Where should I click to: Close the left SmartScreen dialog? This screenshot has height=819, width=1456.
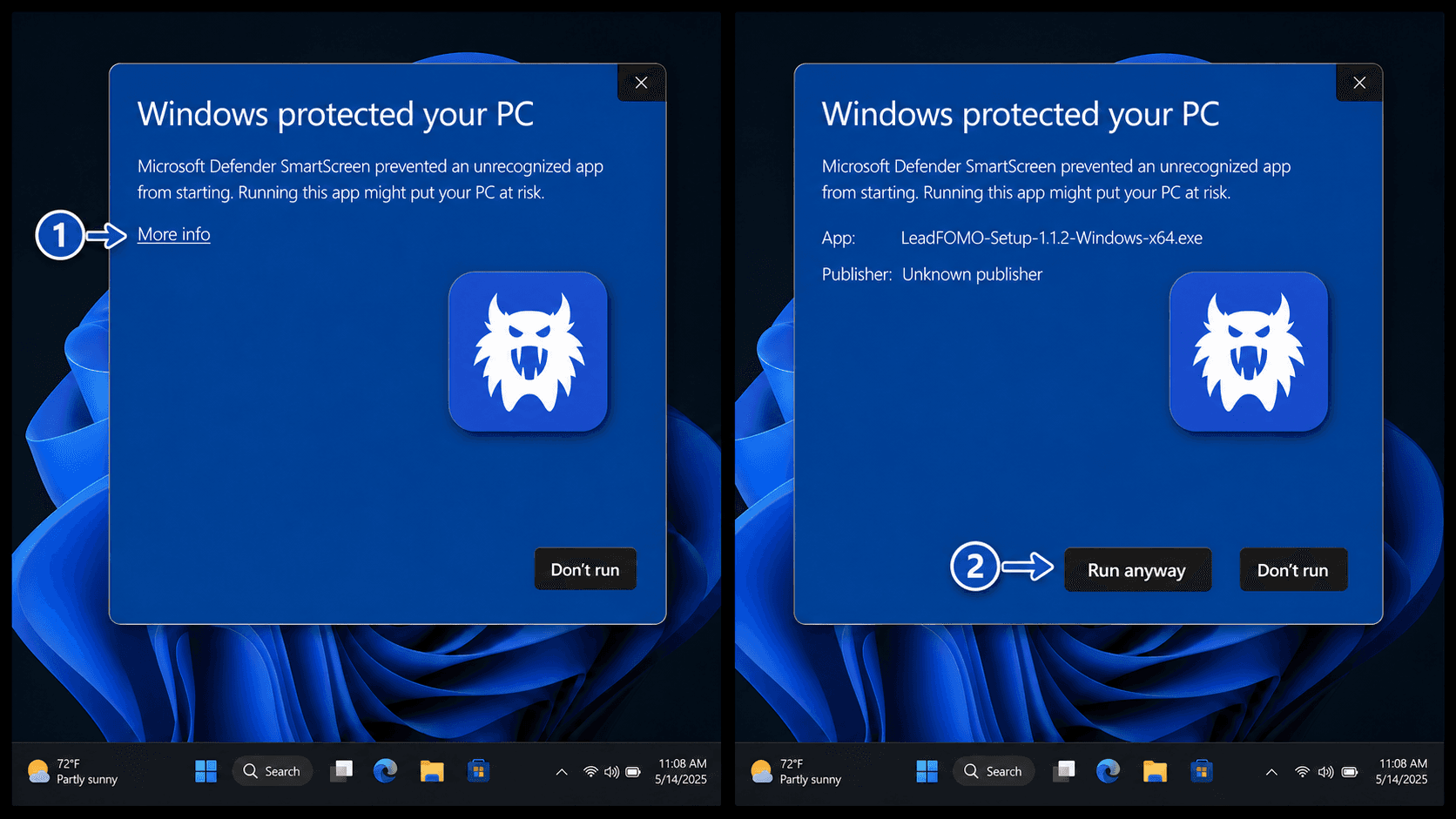(642, 83)
